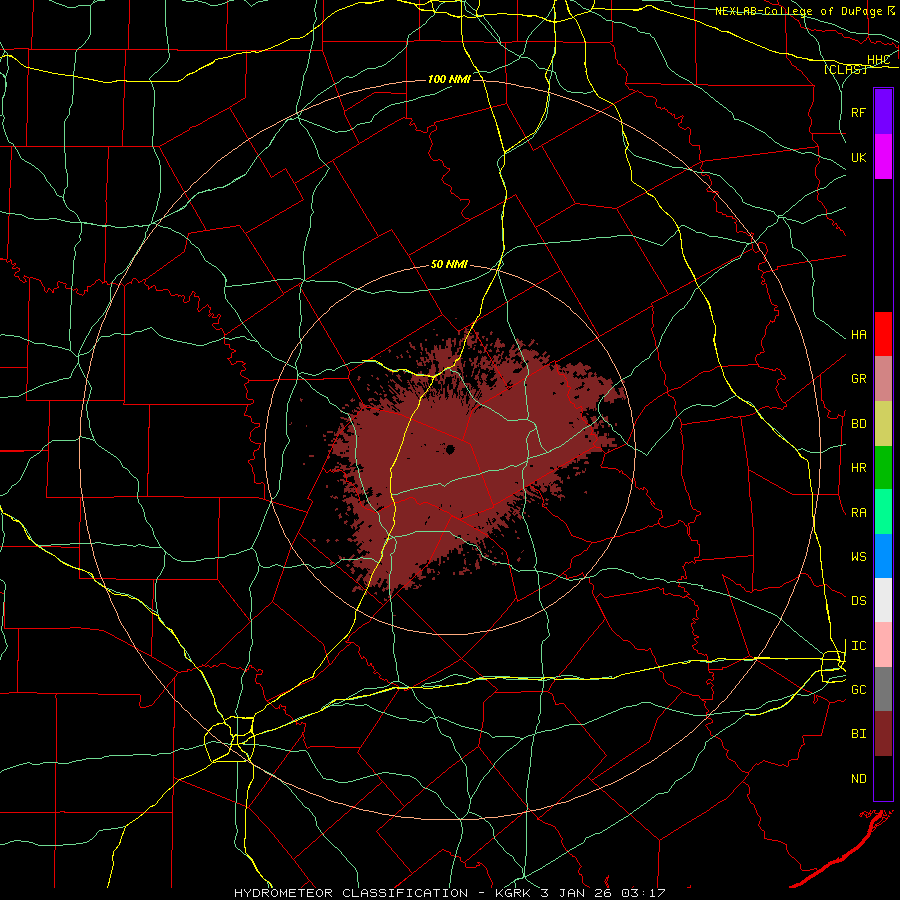This screenshot has height=900, width=900.
Task: Click the UK legend label
Action: click(858, 157)
